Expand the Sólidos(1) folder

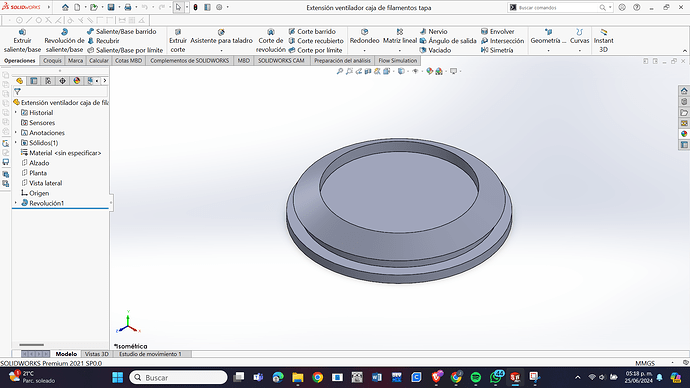(16, 143)
